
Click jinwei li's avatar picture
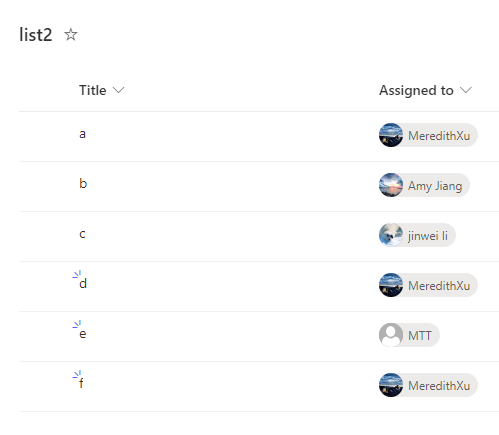click(x=391, y=235)
